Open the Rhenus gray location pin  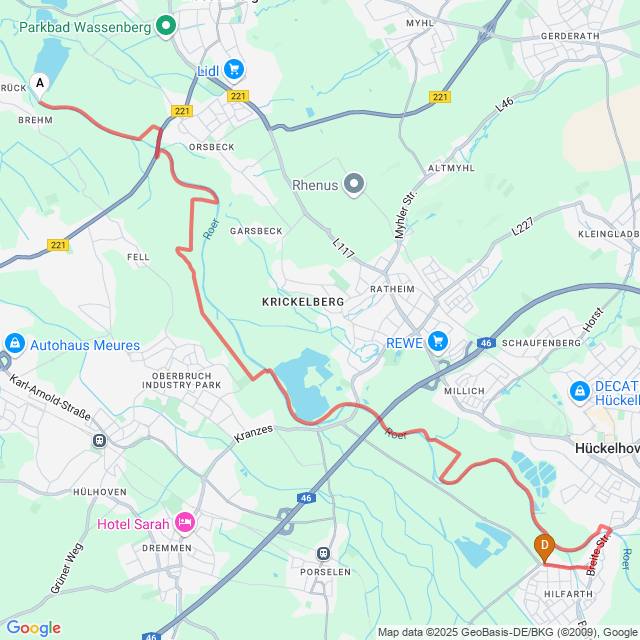tap(354, 184)
